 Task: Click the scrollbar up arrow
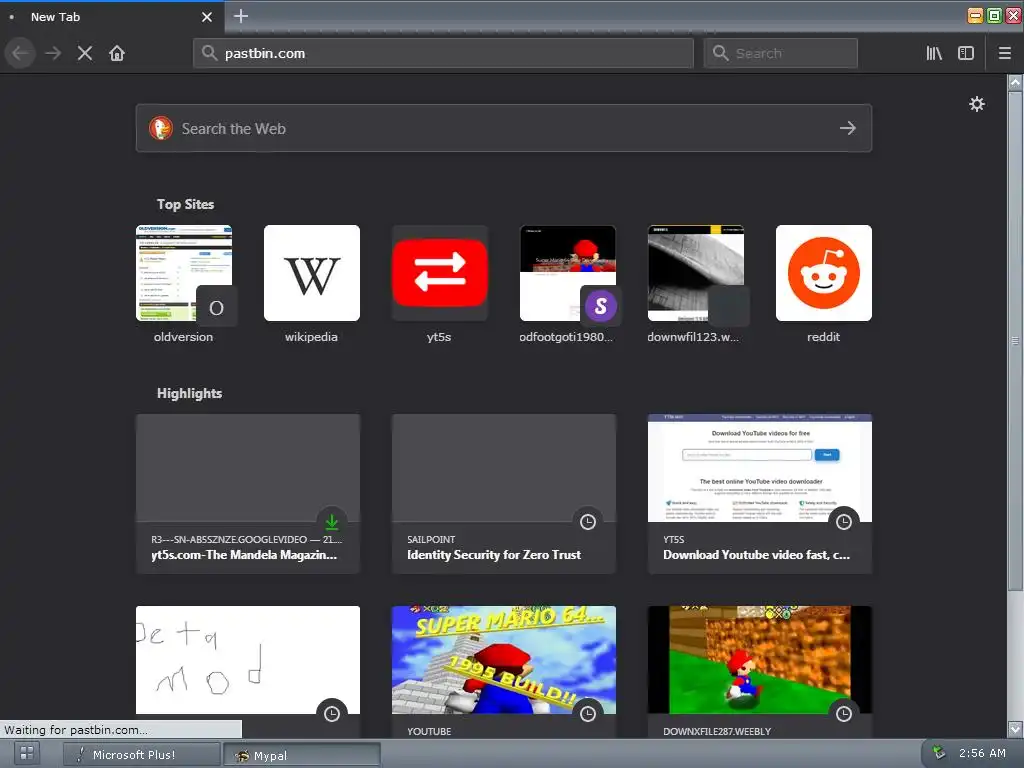1015,82
